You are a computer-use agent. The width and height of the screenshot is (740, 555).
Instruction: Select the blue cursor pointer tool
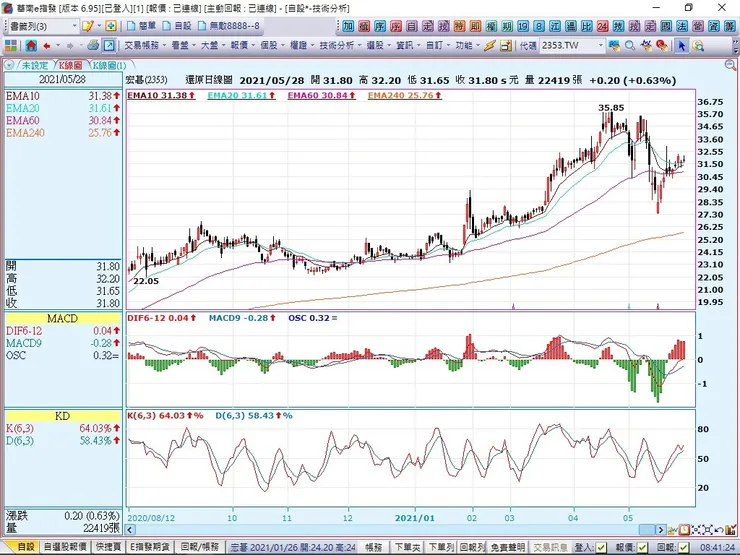[x=681, y=46]
